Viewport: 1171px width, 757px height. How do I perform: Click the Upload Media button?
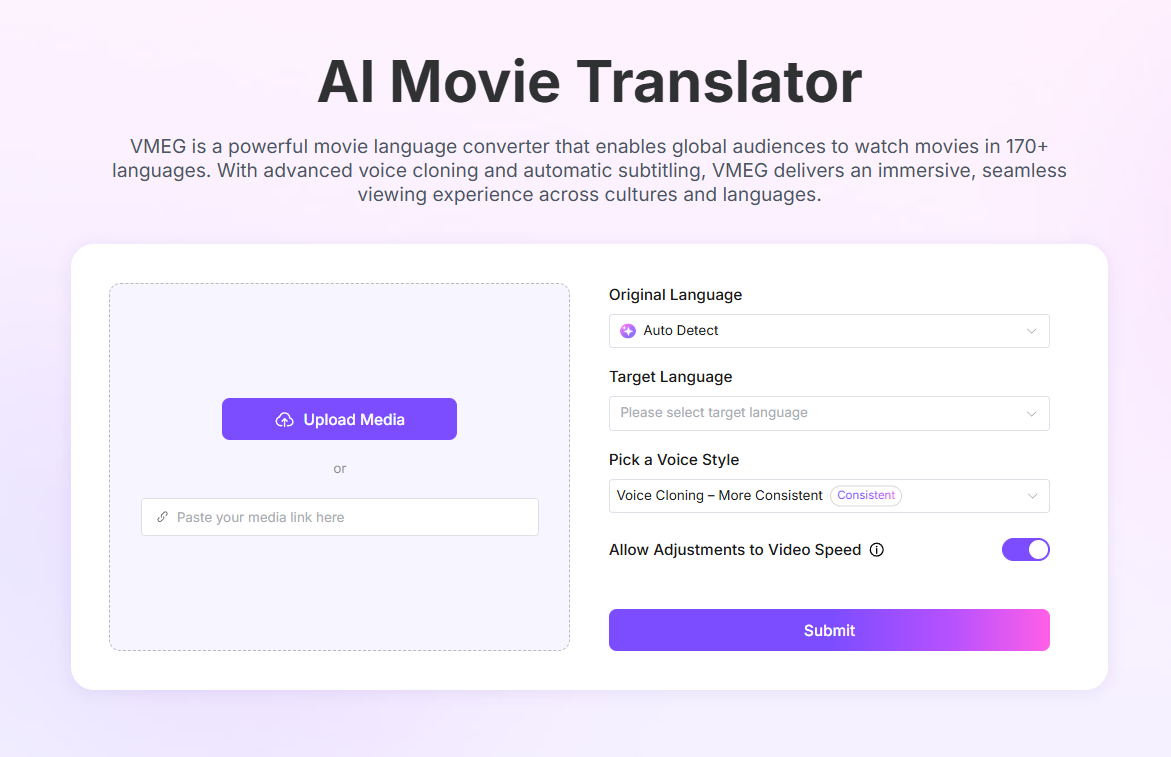(339, 418)
